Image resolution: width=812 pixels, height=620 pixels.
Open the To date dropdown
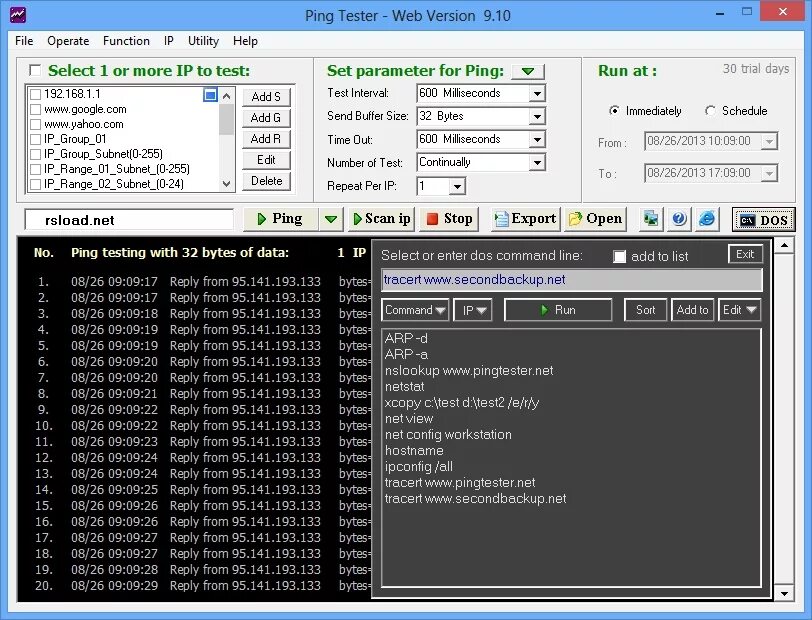coord(770,173)
